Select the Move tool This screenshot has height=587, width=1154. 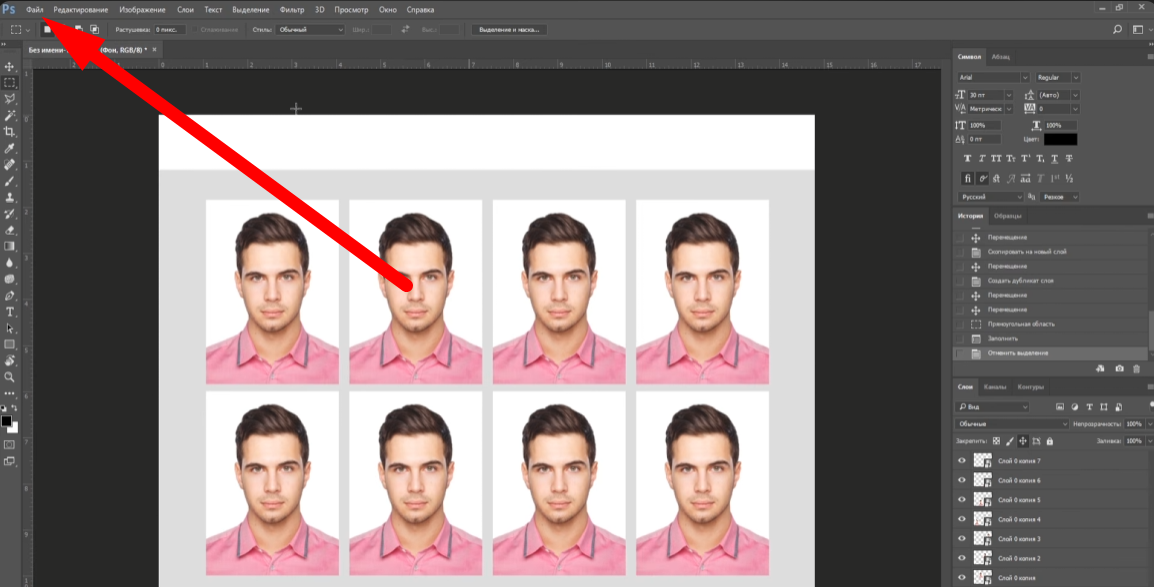pos(10,67)
